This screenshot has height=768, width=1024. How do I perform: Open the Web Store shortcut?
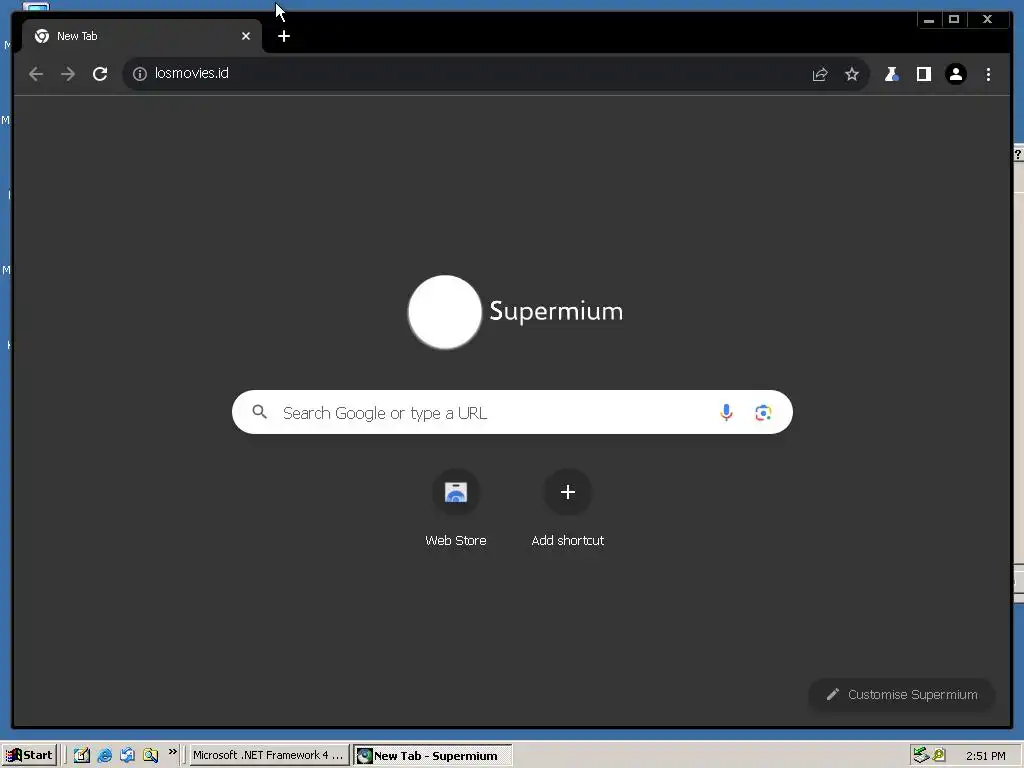(456, 509)
